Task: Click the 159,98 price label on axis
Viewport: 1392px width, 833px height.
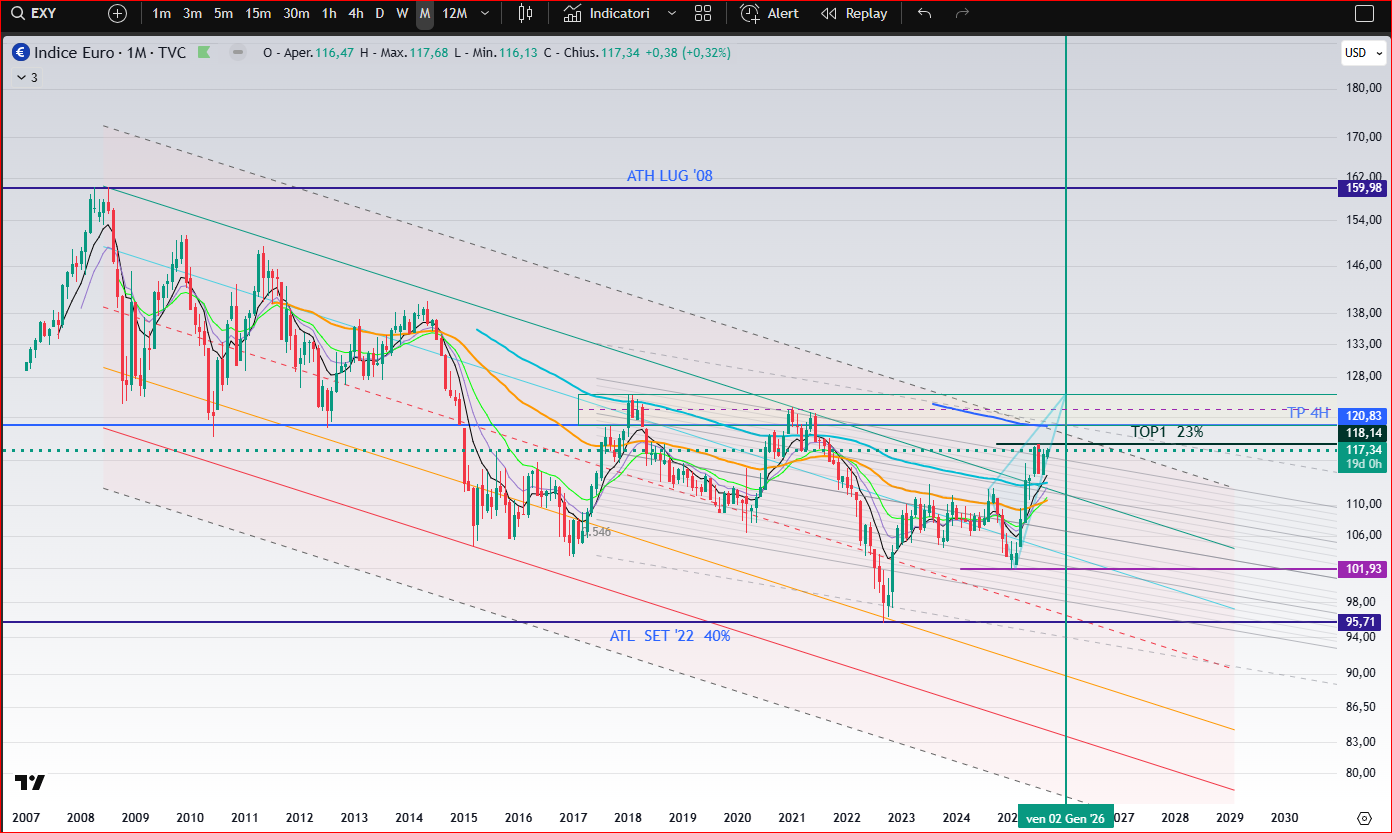Action: coord(1361,188)
